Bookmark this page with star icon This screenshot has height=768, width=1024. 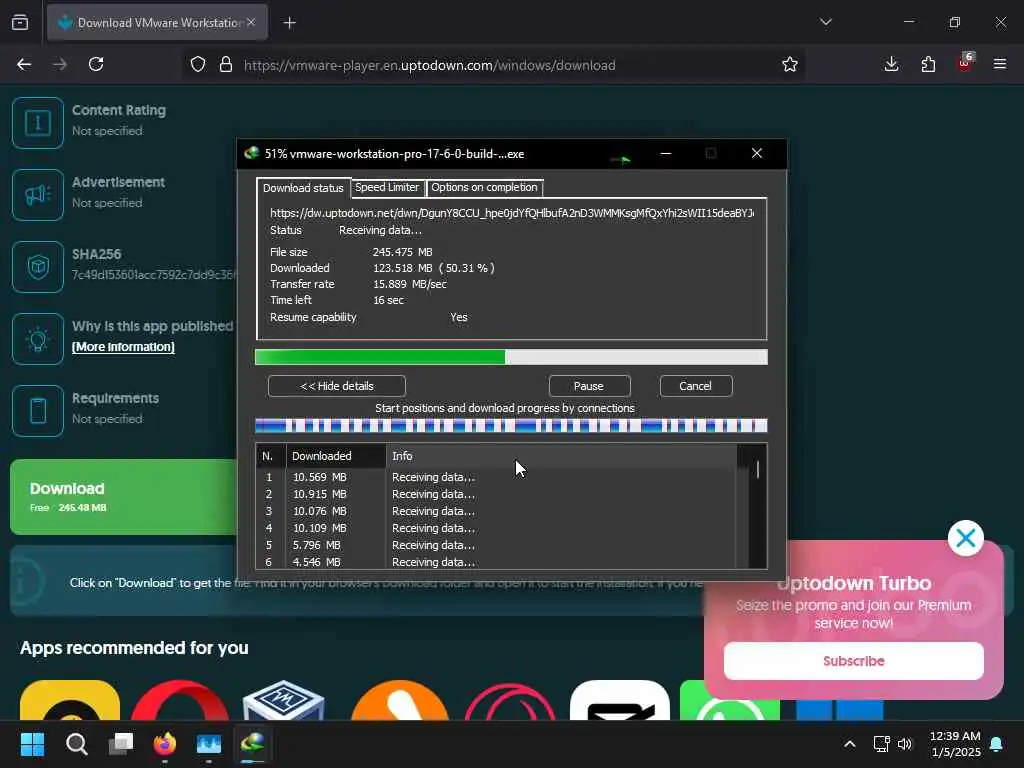coord(790,64)
